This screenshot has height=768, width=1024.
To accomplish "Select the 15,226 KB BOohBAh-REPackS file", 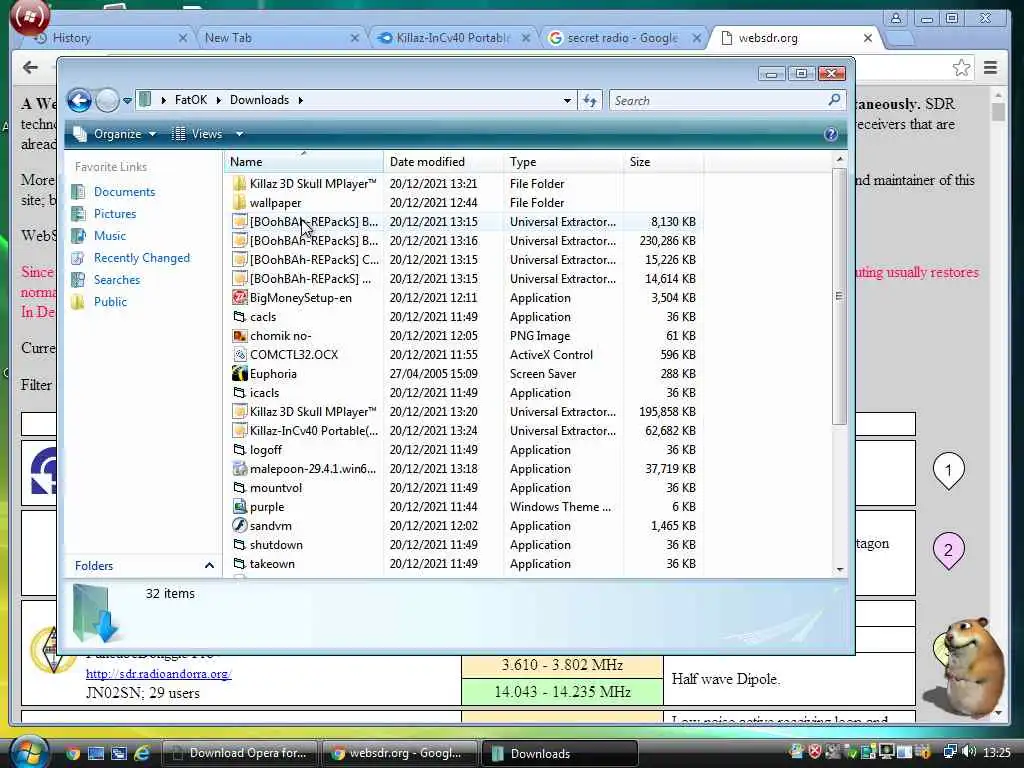I will click(464, 259).
